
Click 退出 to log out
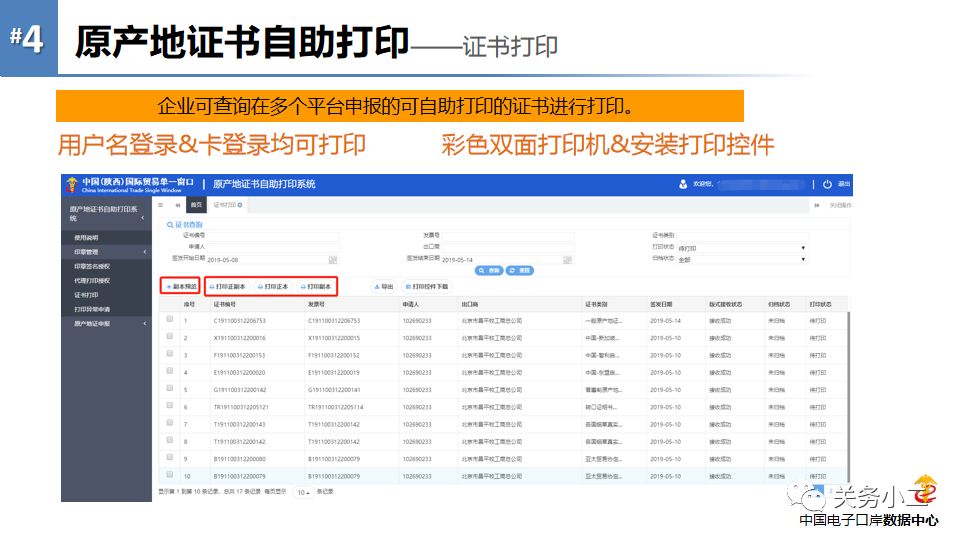[844, 184]
